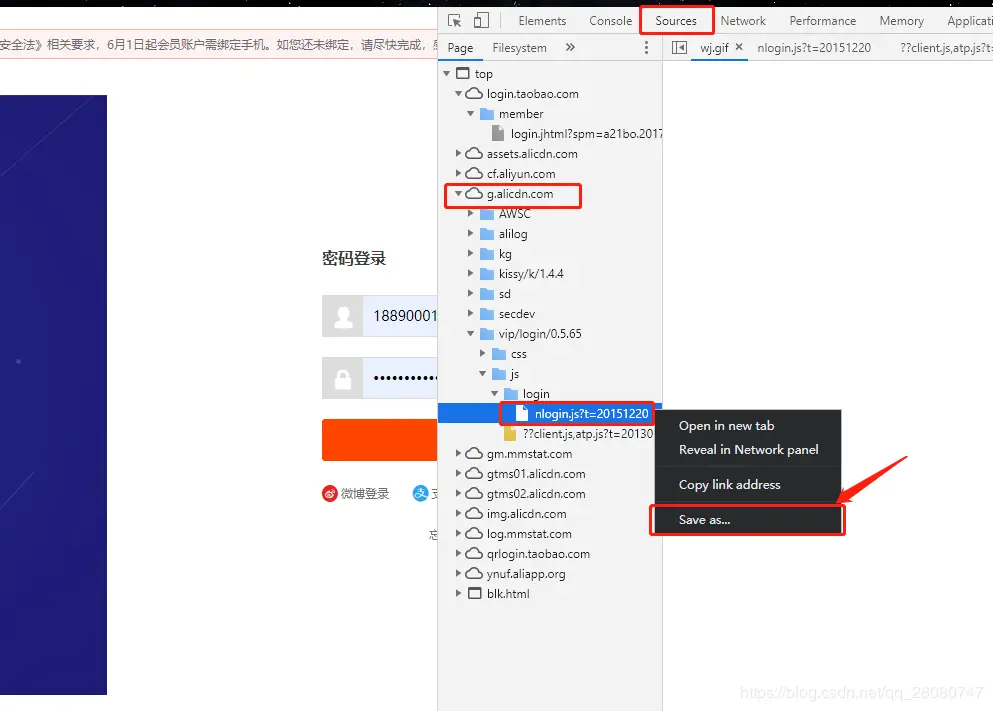This screenshot has width=993, height=711.
Task: Expand the kg folder
Action: [x=470, y=254]
